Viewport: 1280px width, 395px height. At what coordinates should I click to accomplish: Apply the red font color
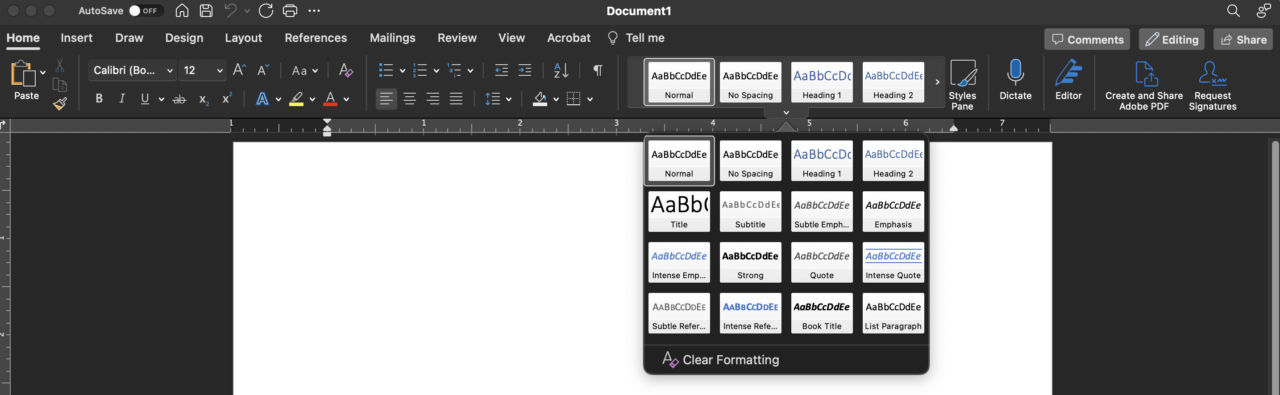tap(331, 99)
